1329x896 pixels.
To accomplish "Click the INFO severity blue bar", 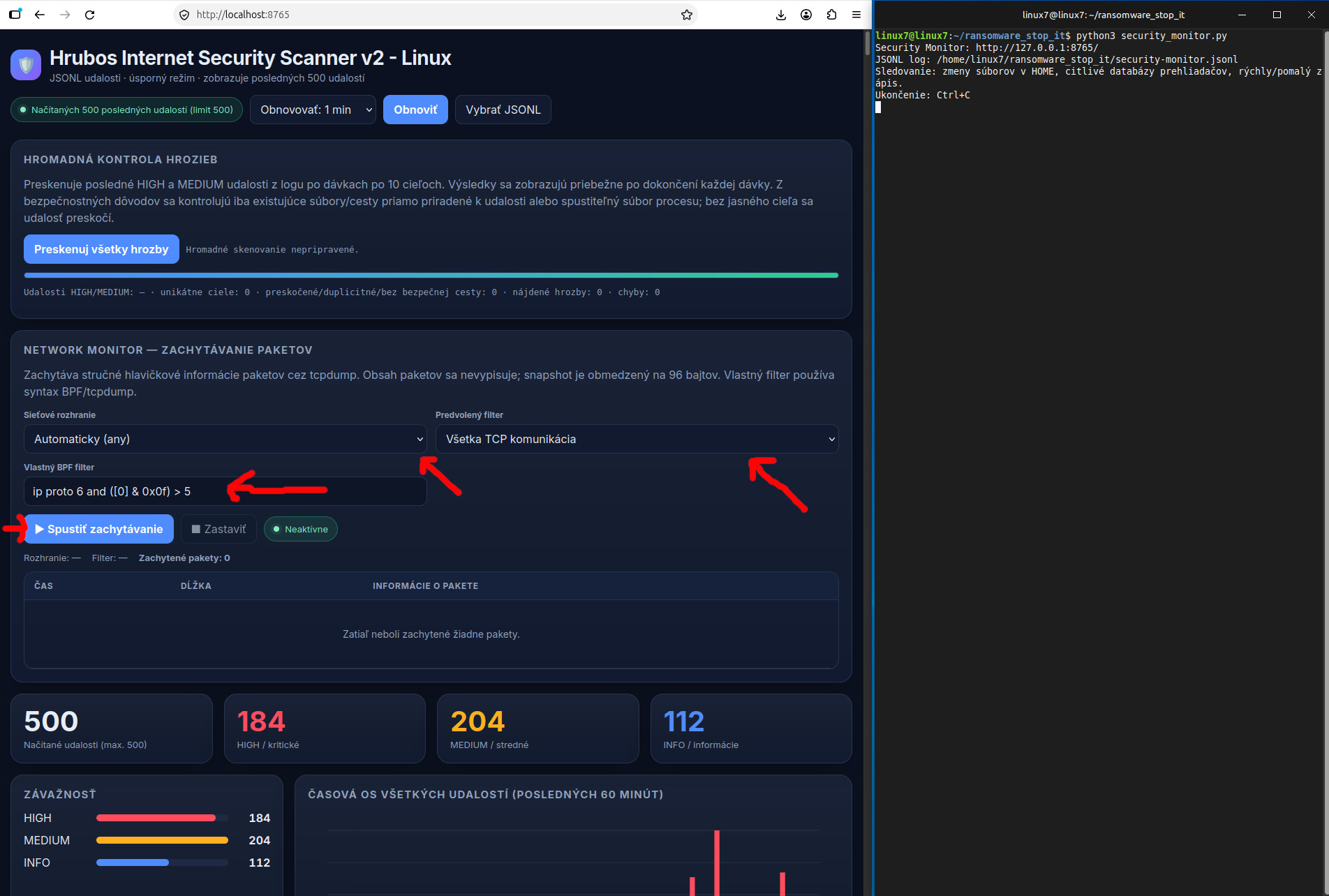I will tap(133, 863).
